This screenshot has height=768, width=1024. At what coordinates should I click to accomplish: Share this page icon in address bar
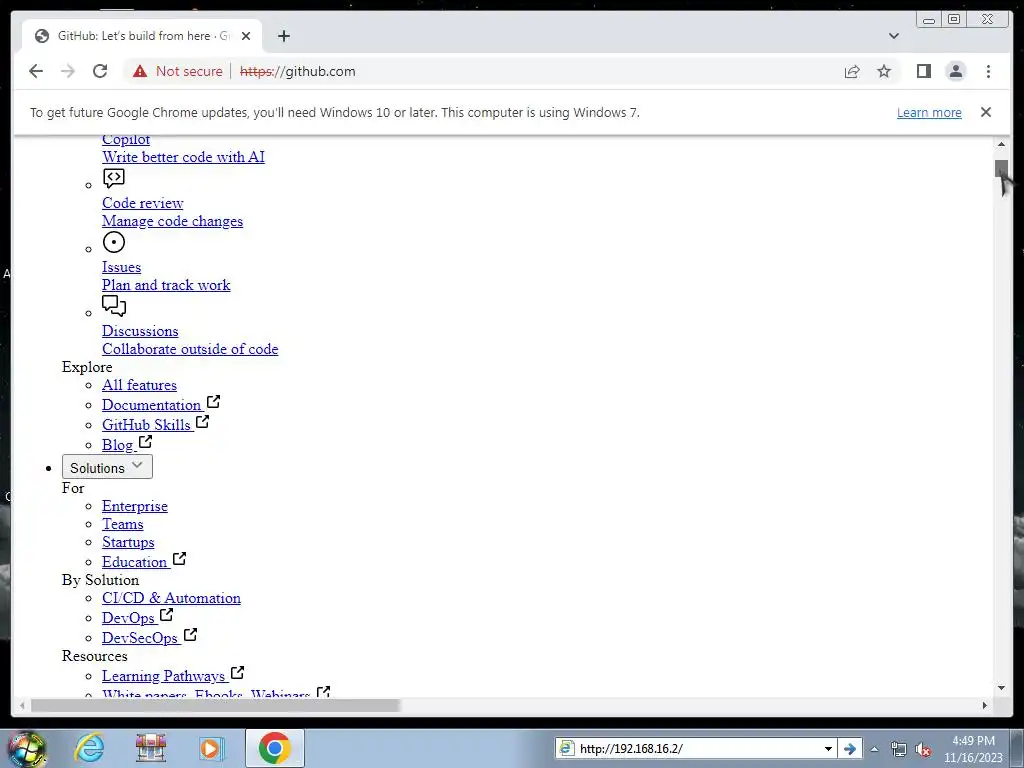tap(852, 71)
